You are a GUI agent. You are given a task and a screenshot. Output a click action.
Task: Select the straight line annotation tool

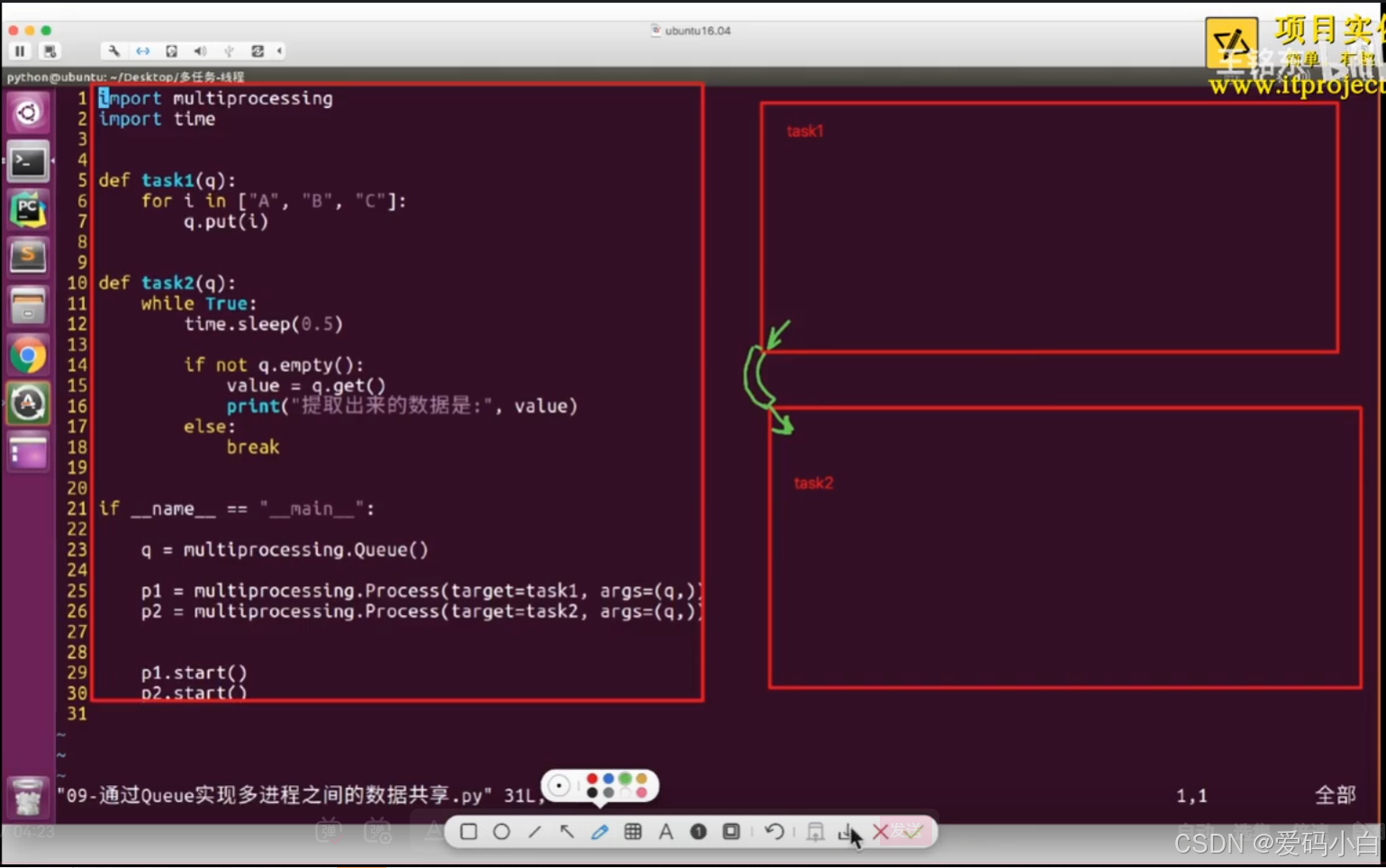[535, 831]
